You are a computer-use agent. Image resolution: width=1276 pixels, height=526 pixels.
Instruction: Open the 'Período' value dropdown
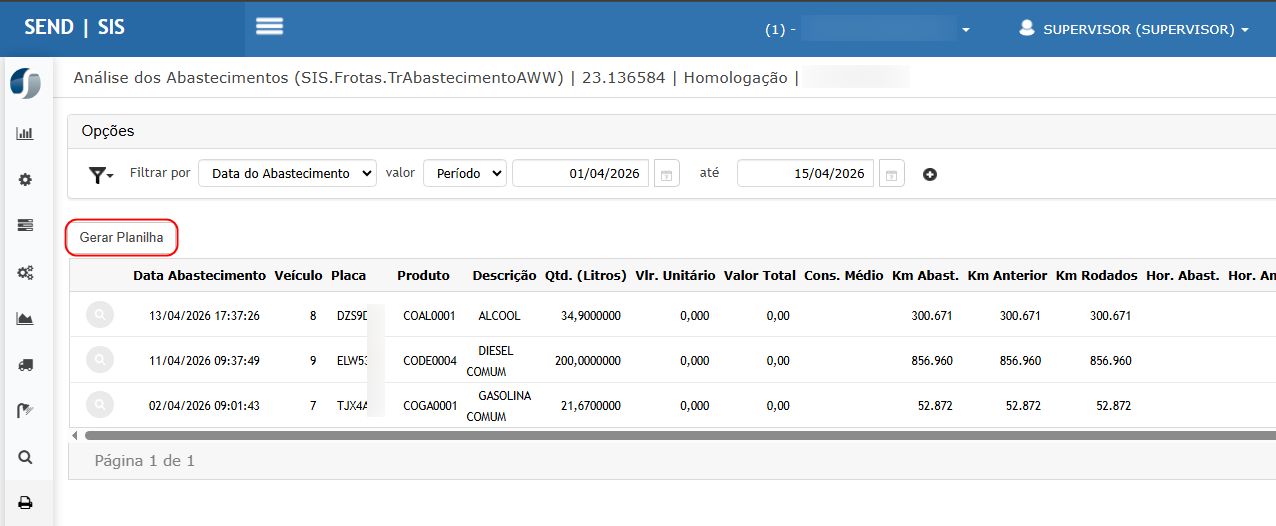(x=465, y=173)
